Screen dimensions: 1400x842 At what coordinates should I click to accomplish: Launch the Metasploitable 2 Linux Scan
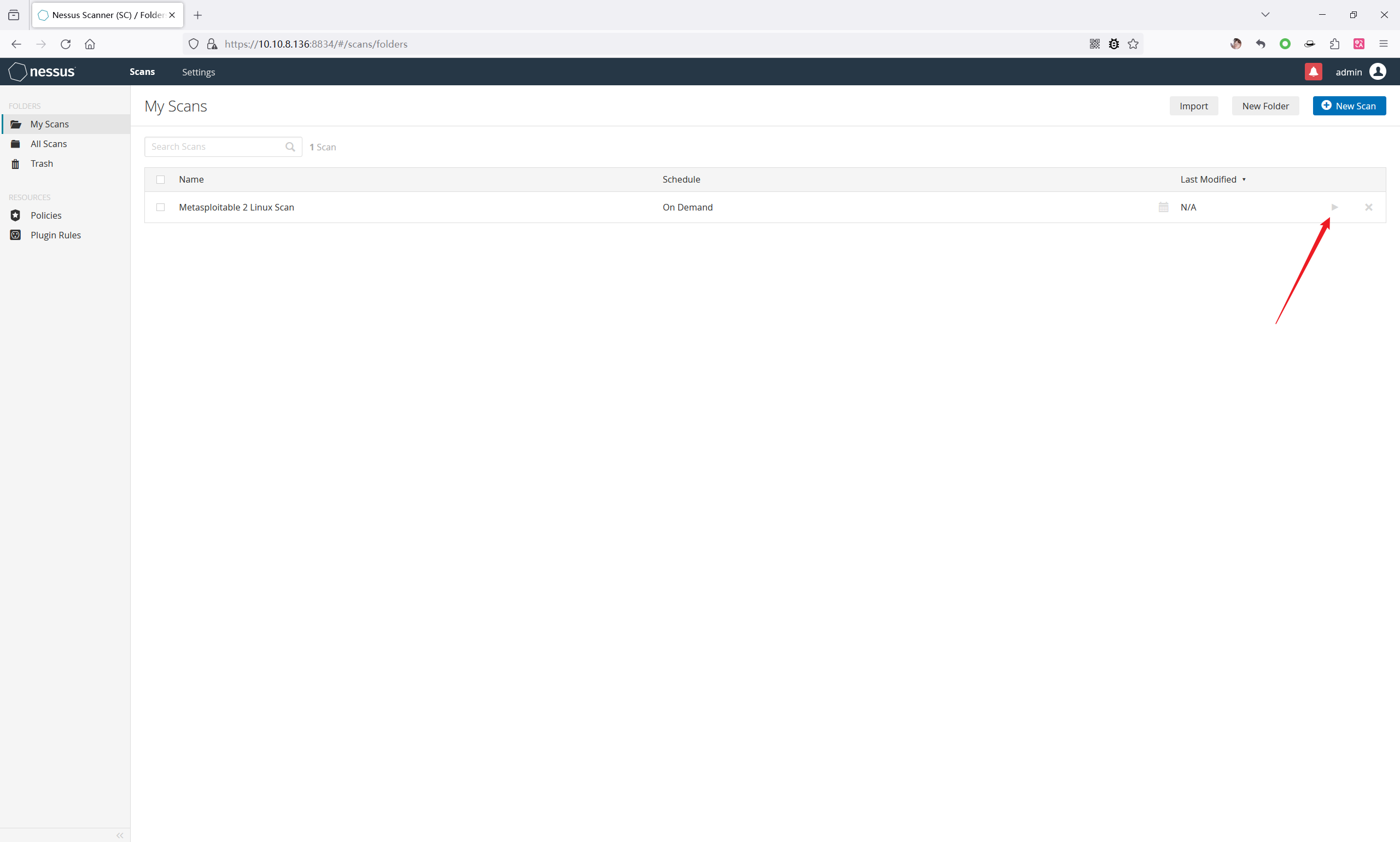click(1335, 207)
